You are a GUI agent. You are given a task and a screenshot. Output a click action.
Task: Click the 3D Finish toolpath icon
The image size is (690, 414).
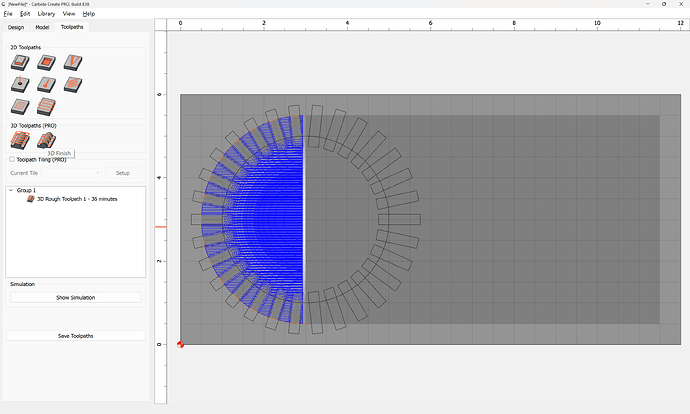(45, 140)
